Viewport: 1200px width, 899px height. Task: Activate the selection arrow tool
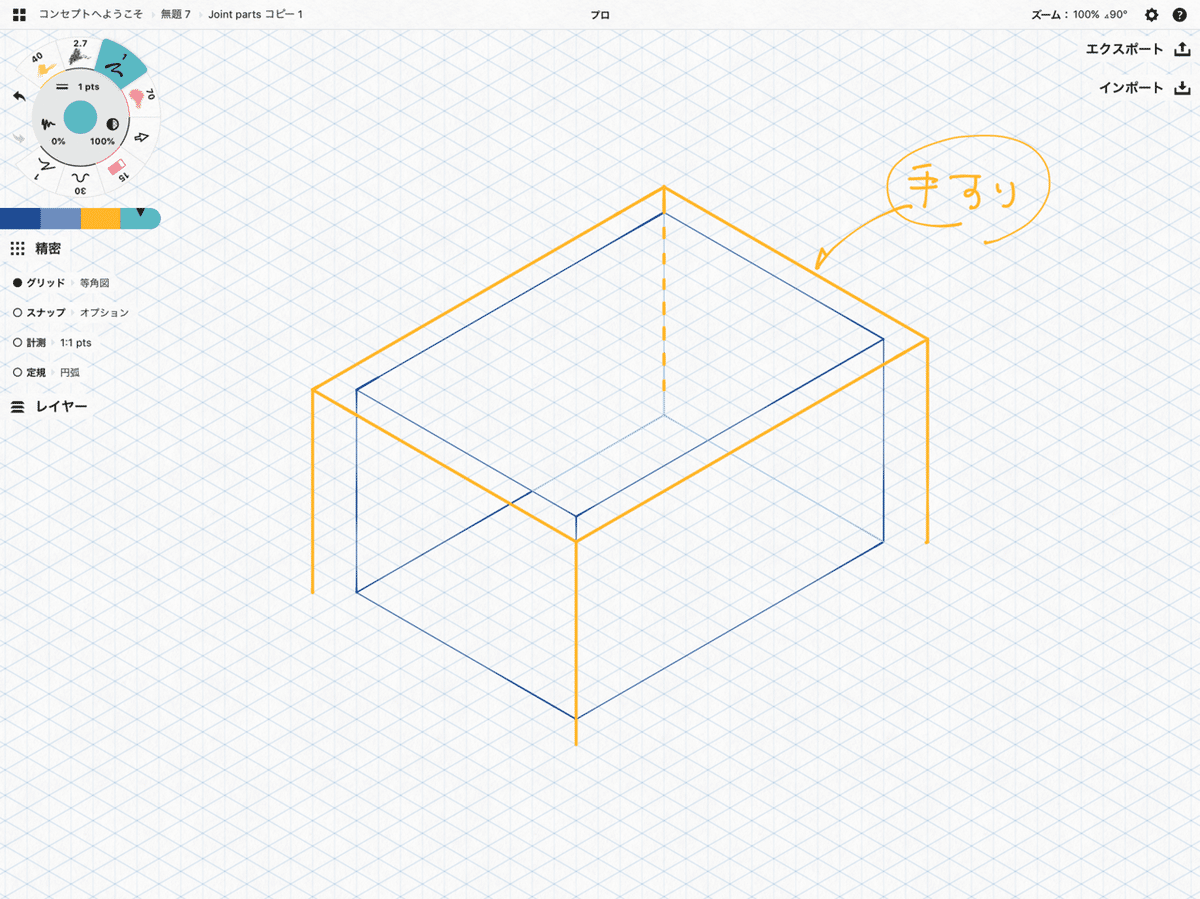tap(142, 135)
